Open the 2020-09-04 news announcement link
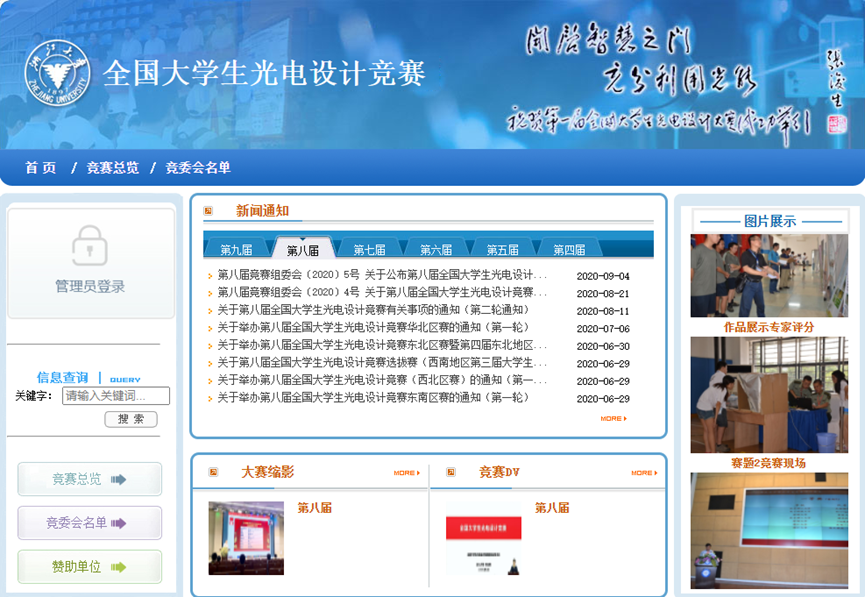Screen dimensions: 865x597 point(382,276)
